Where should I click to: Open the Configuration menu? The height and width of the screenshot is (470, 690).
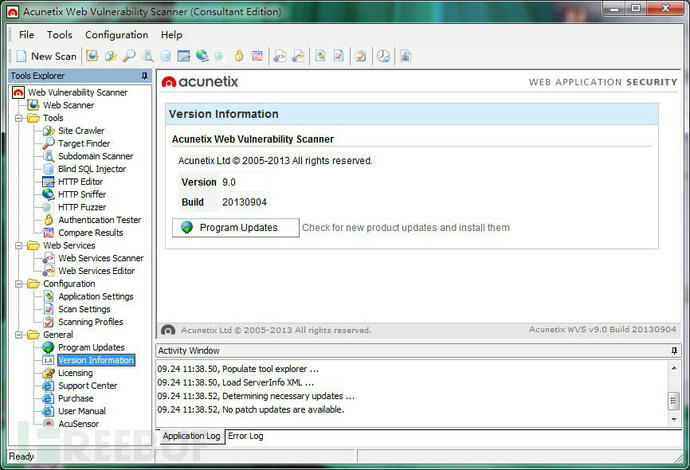coord(117,35)
